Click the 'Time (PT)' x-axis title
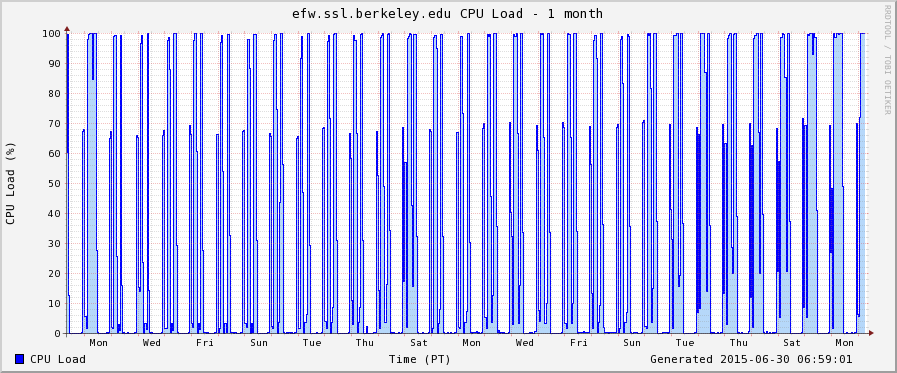Screen dimensions: 897x373 pos(419,359)
